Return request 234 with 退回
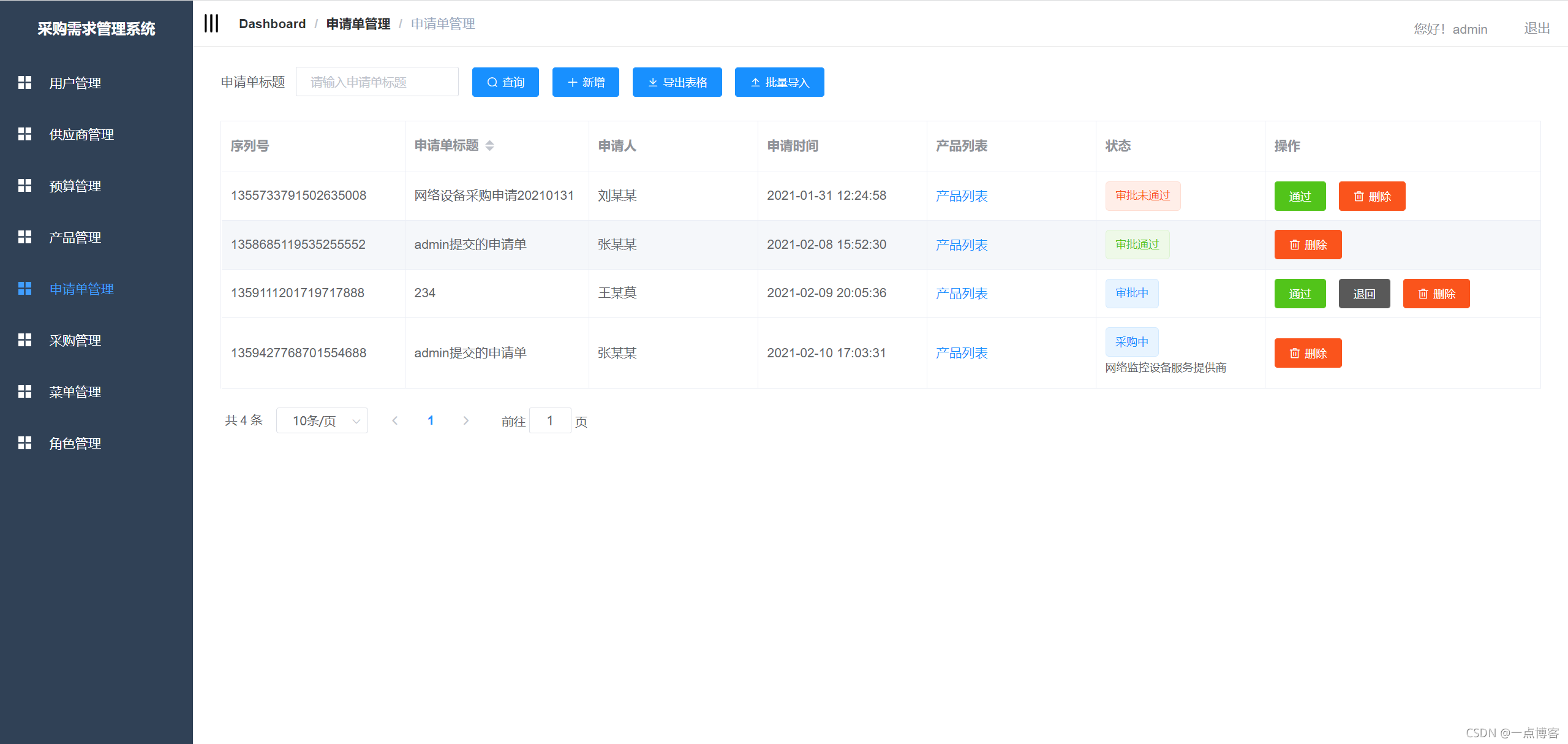The width and height of the screenshot is (1568, 744). [1364, 294]
